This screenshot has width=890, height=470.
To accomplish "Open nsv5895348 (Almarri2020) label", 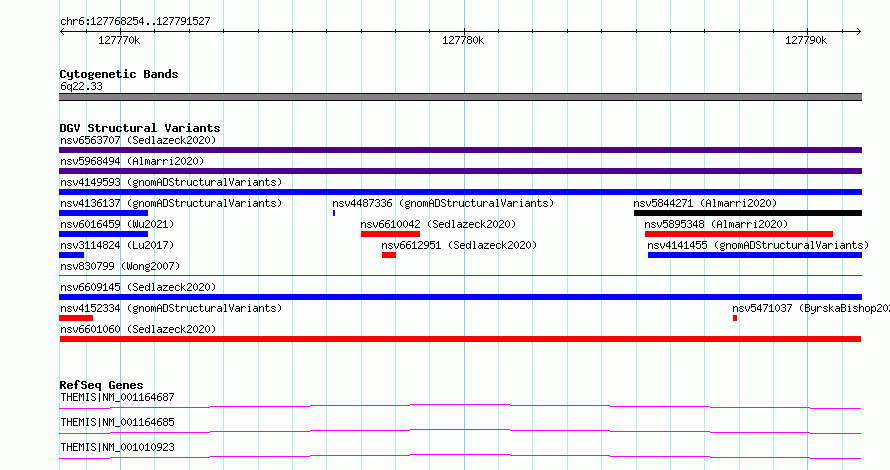I will pyautogui.click(x=716, y=224).
